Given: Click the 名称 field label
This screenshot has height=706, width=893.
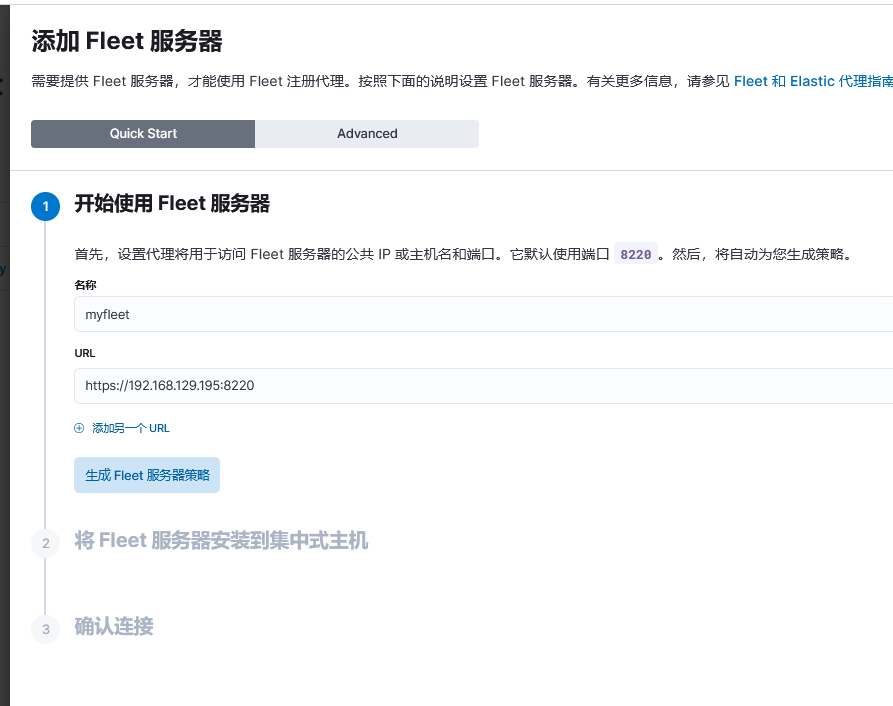Looking at the screenshot, I should coord(85,286).
